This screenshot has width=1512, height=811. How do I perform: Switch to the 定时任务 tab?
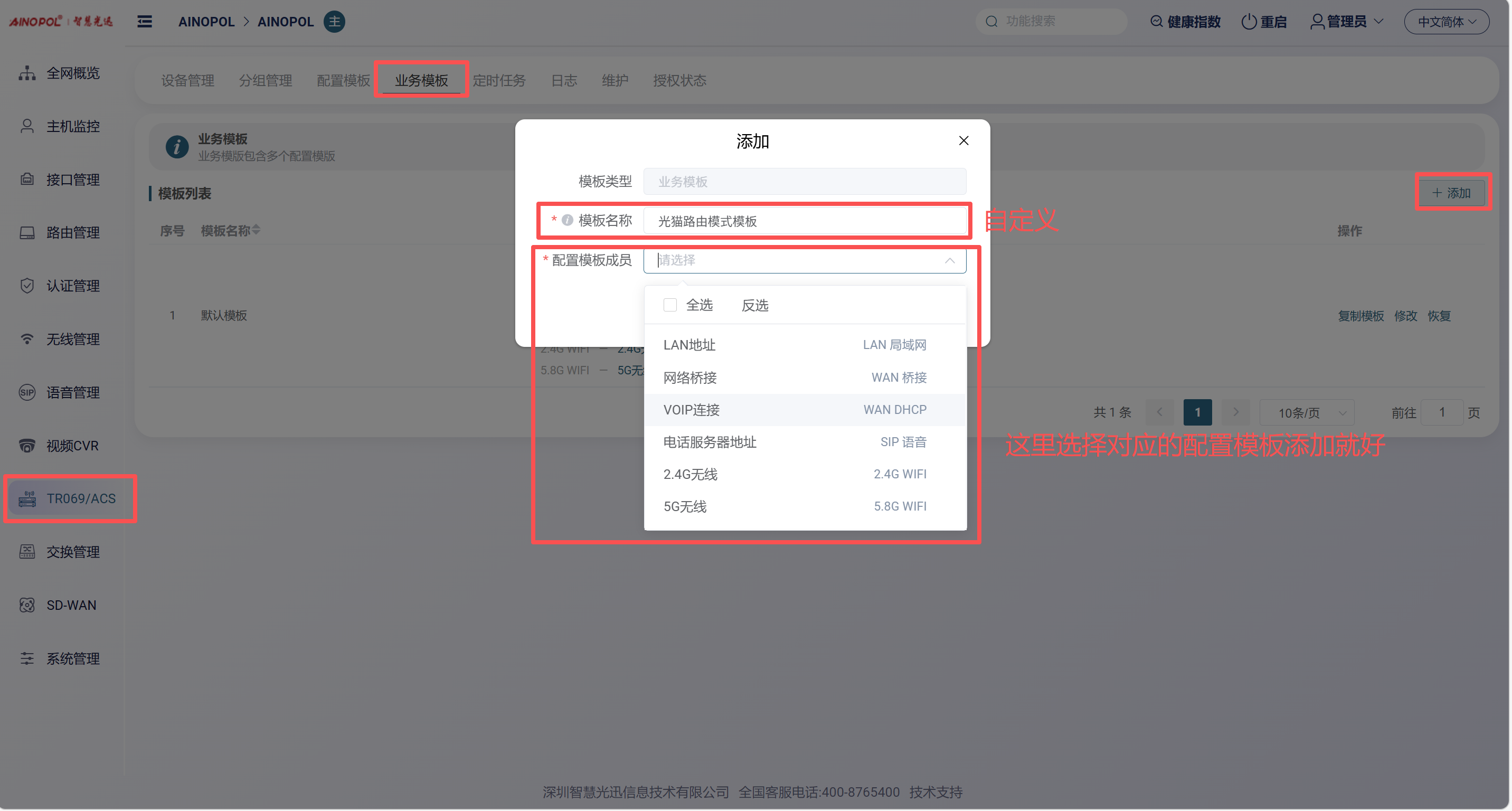pos(499,80)
